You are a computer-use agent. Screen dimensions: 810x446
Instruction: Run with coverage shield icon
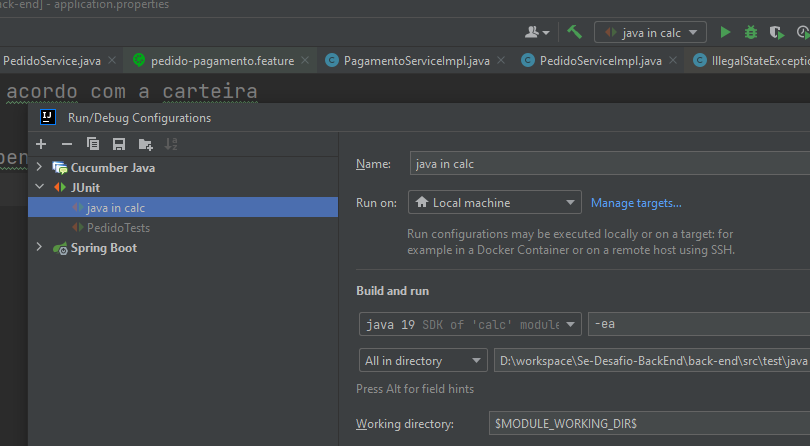point(776,33)
